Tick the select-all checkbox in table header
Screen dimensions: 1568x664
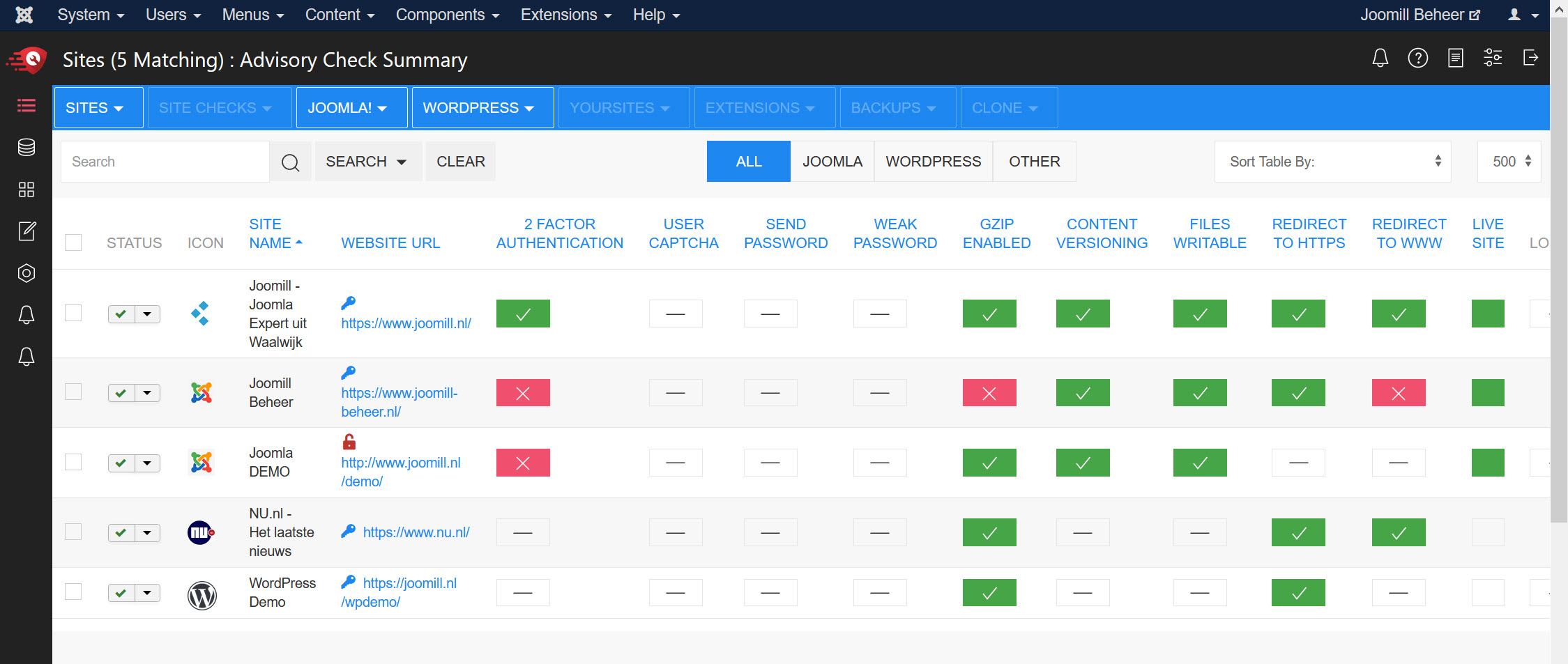tap(73, 242)
